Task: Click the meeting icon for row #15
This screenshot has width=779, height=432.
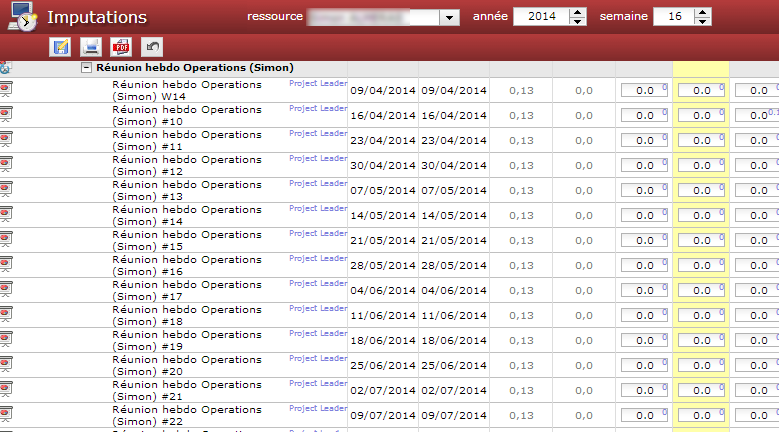Action: (6, 240)
